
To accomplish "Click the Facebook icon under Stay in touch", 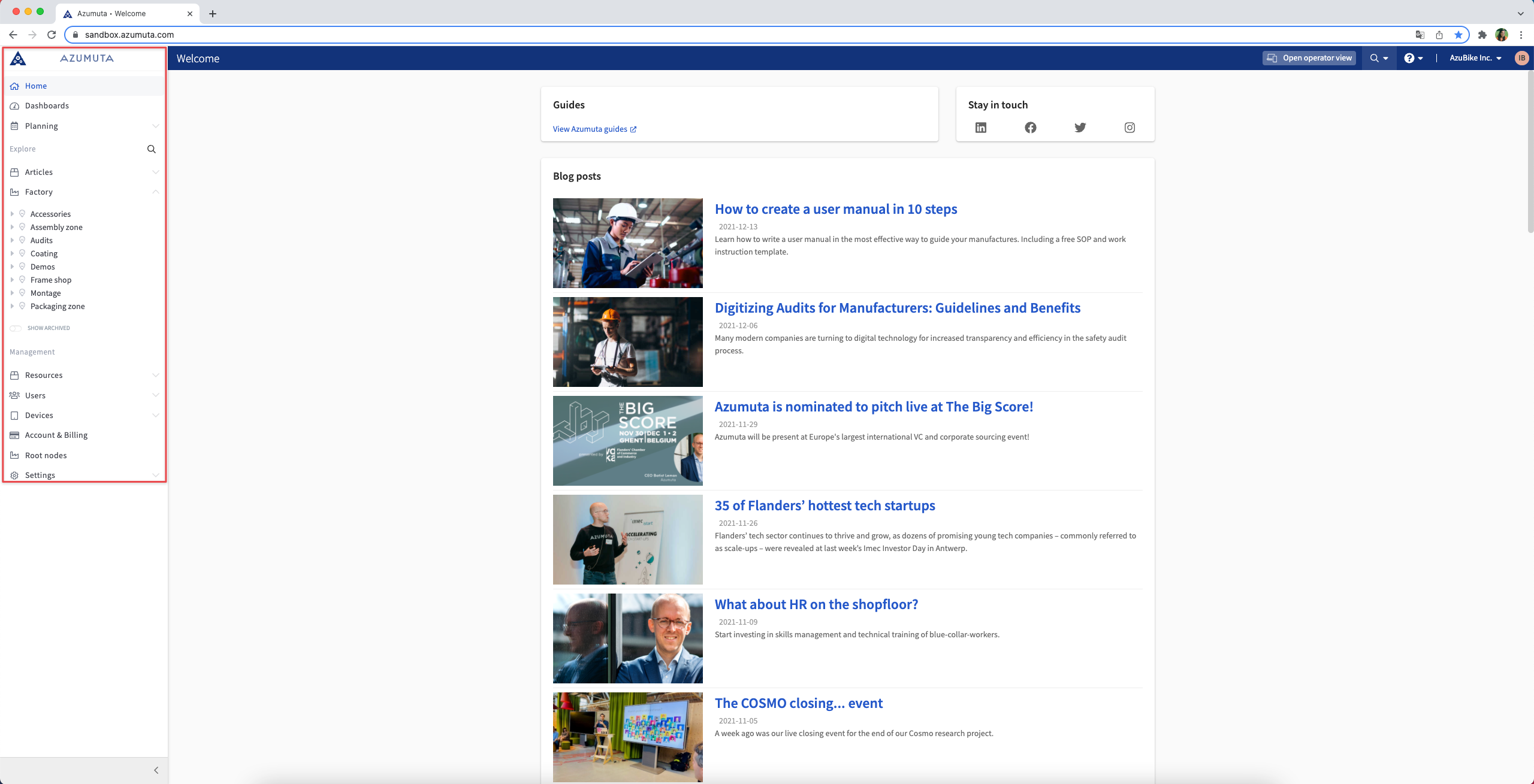I will coord(1030,128).
